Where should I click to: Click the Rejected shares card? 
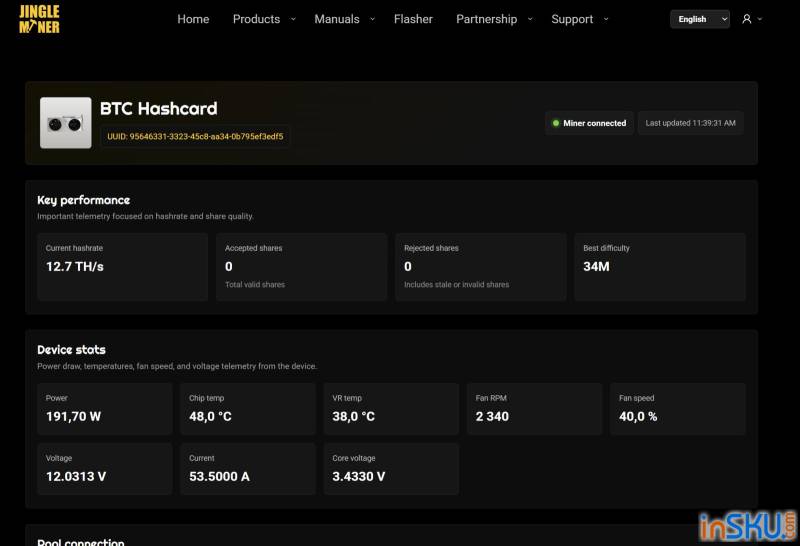pyautogui.click(x=480, y=267)
